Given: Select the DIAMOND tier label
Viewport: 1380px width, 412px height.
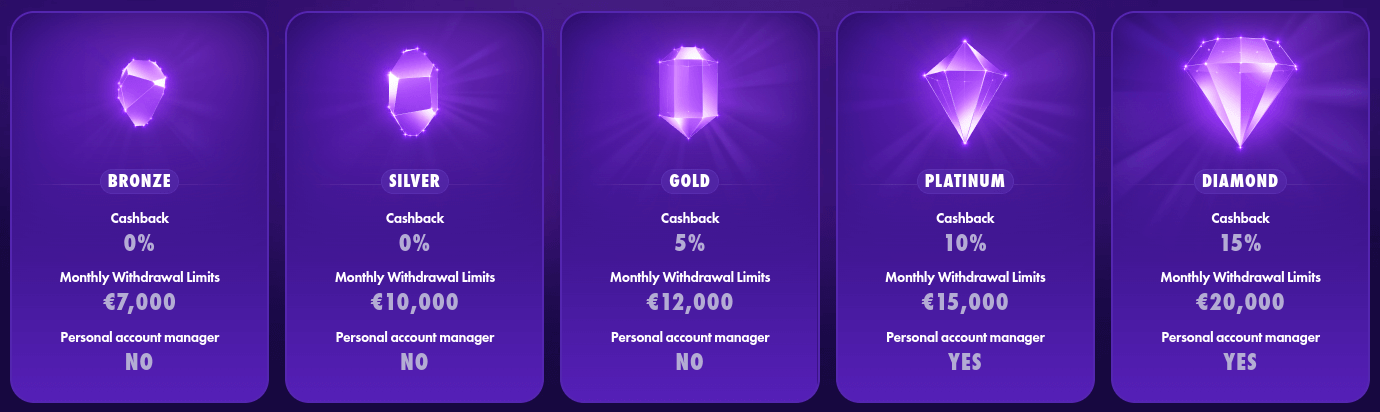Looking at the screenshot, I should tap(1240, 181).
